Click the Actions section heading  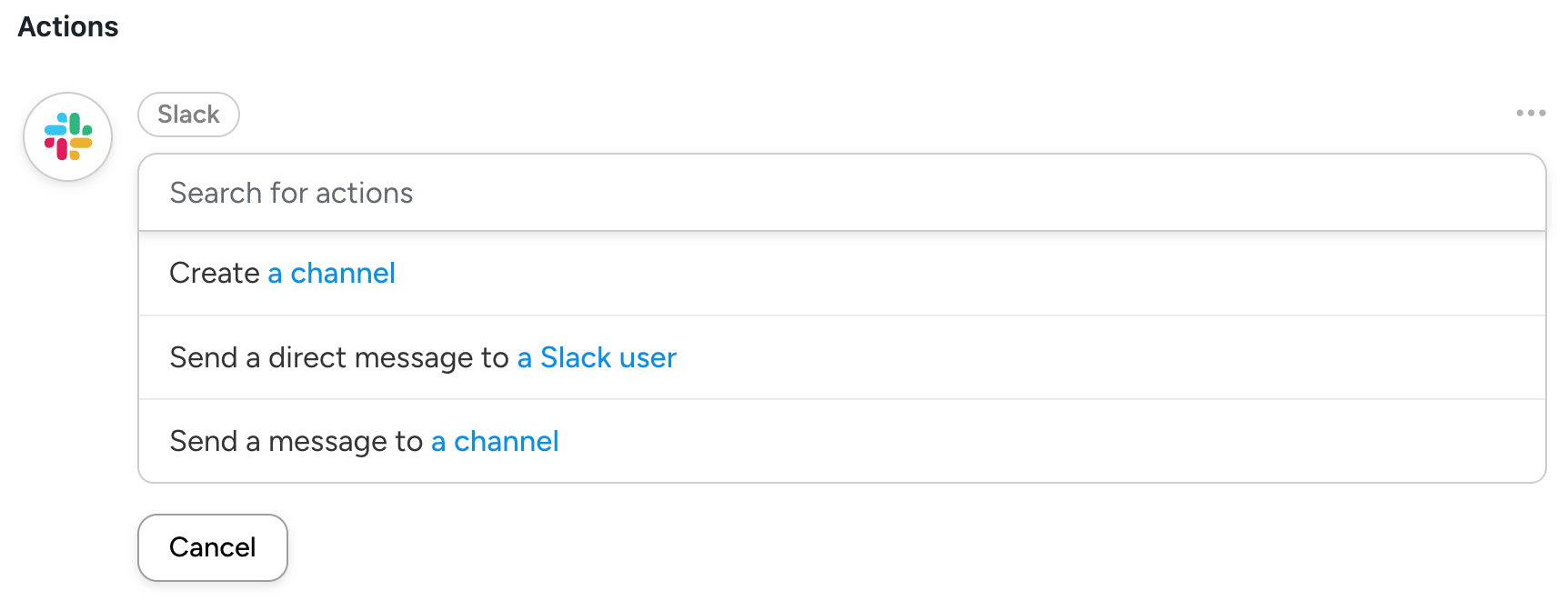point(68,27)
